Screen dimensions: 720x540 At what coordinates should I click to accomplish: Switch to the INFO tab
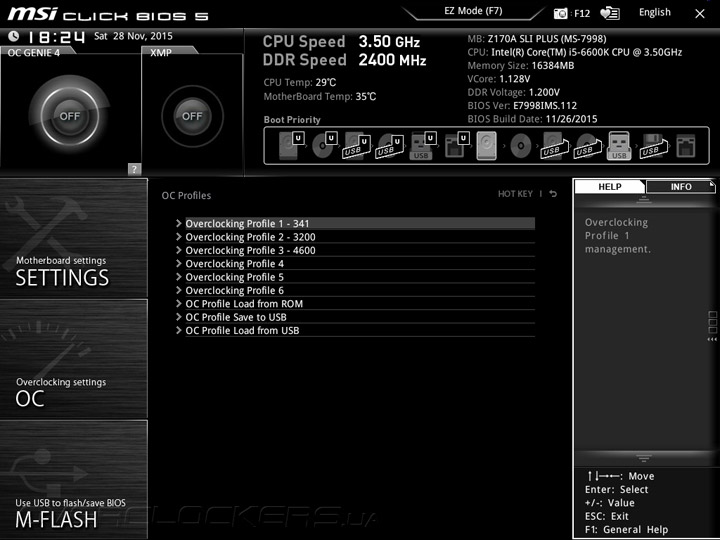681,186
